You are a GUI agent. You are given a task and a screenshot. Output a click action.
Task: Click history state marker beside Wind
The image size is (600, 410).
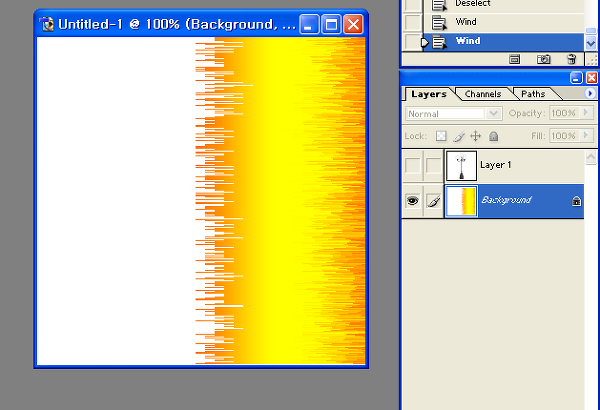(x=425, y=42)
